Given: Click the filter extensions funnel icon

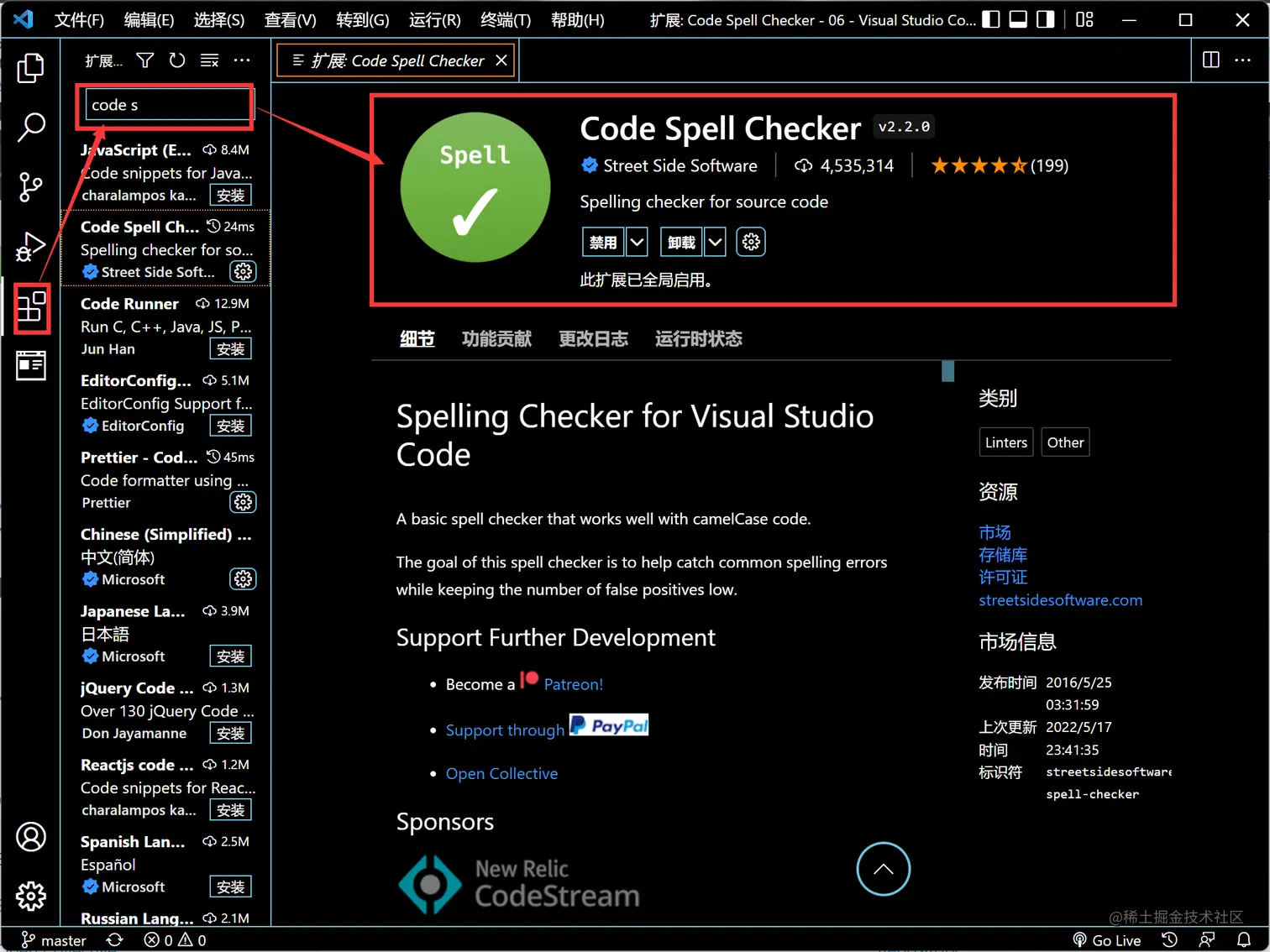Looking at the screenshot, I should 144,60.
